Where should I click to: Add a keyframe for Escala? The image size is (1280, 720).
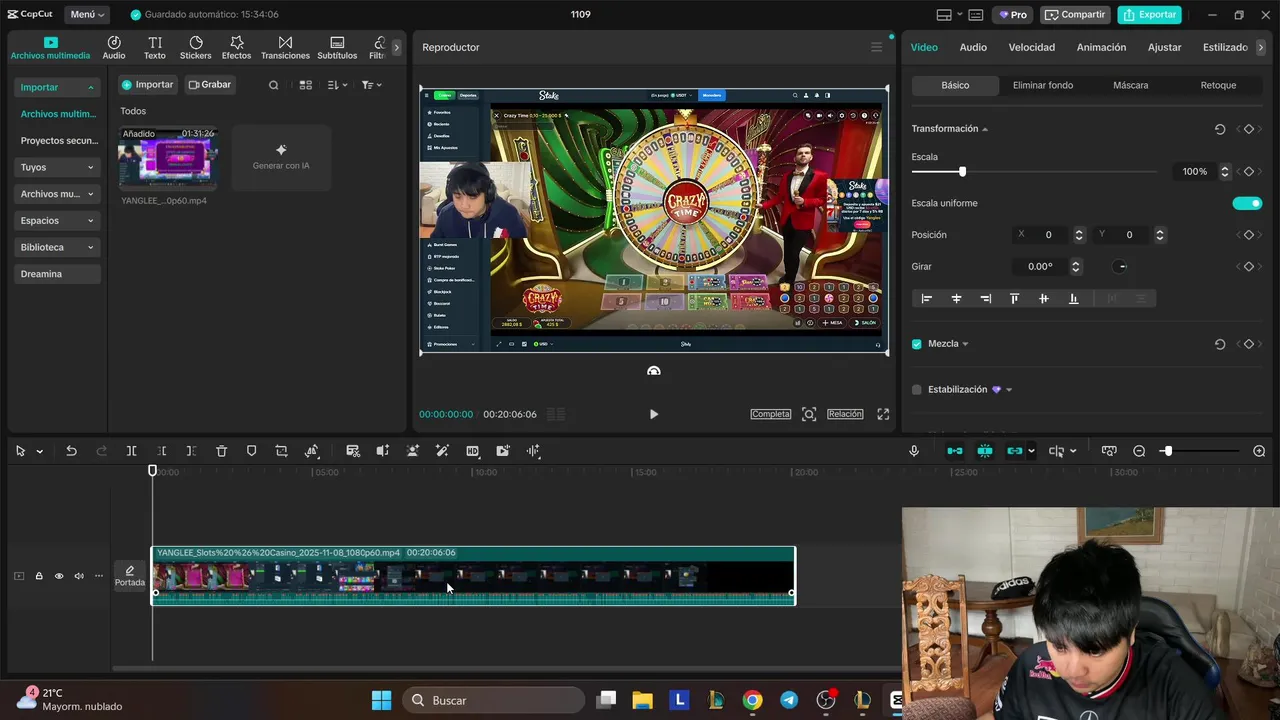1248,172
